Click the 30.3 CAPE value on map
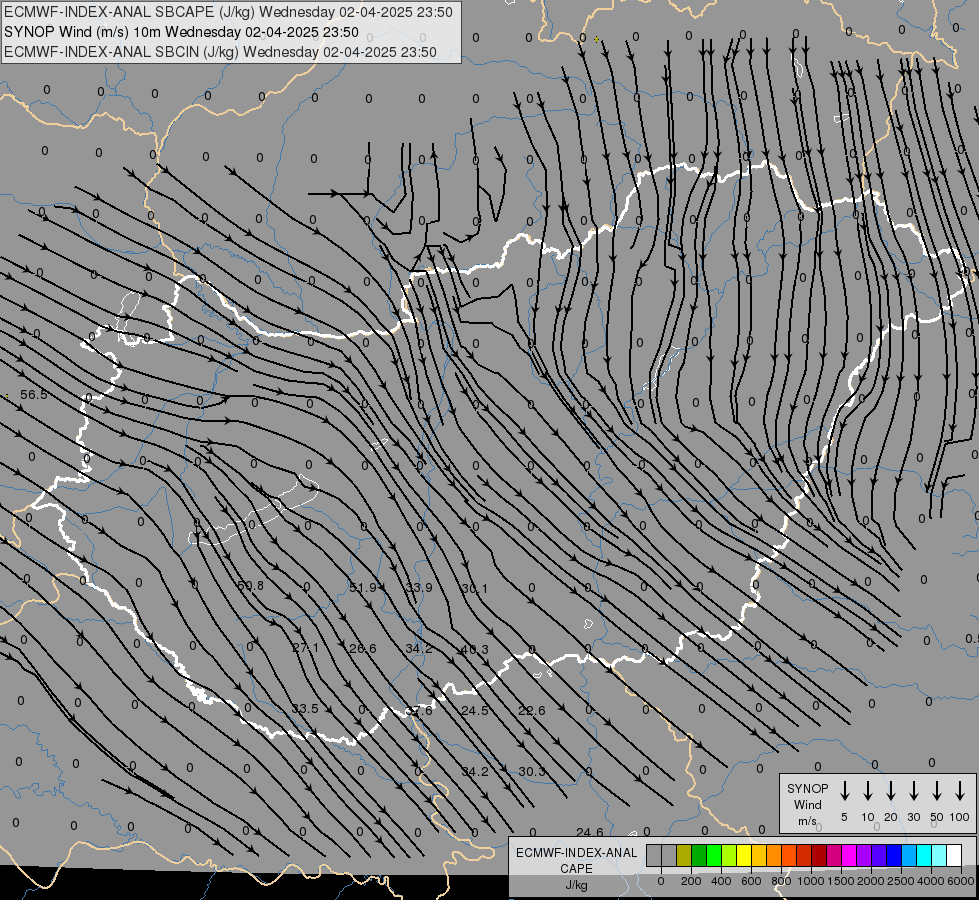 532,772
